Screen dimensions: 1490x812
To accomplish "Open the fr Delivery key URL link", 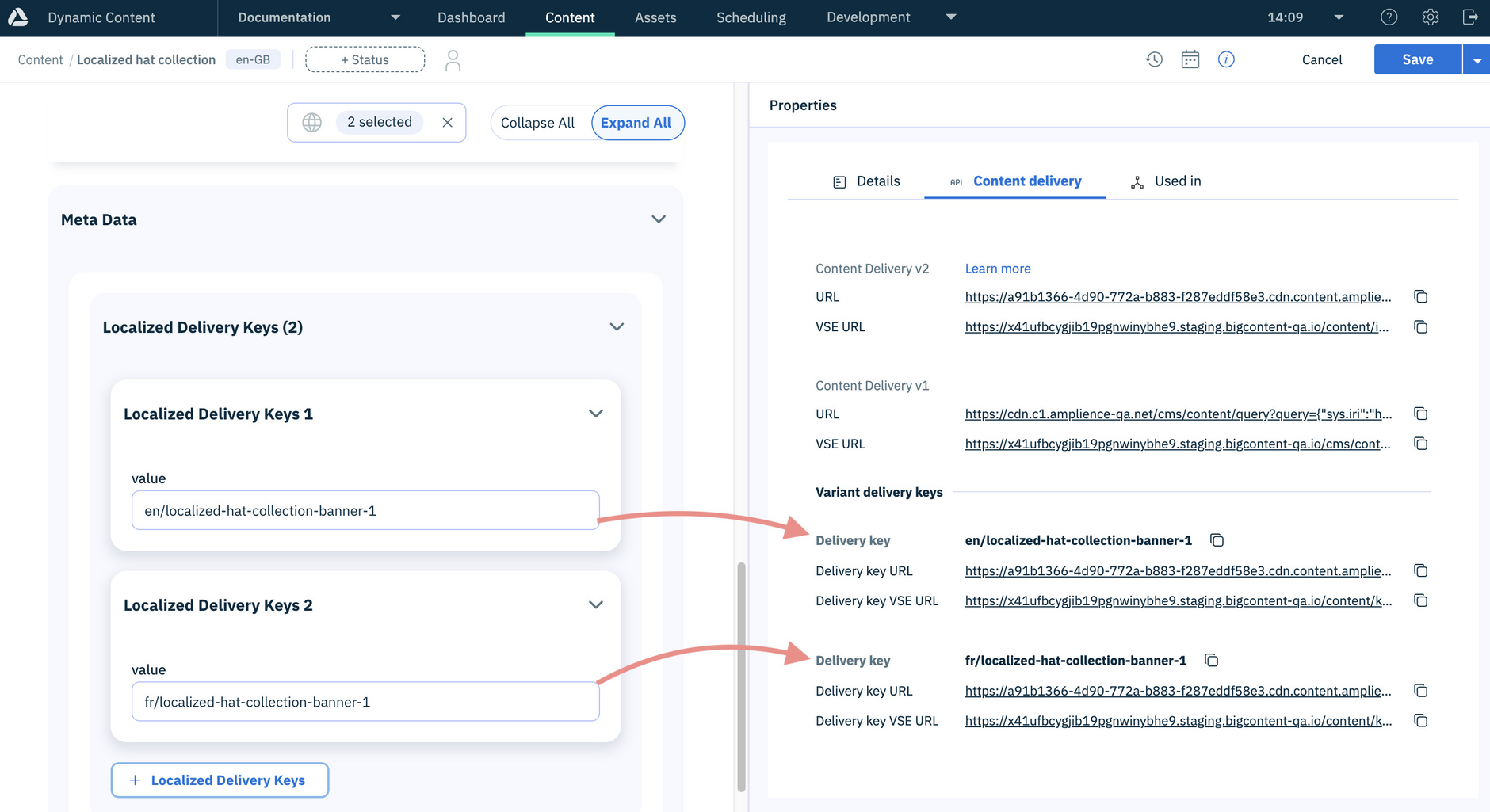I will (x=1178, y=692).
